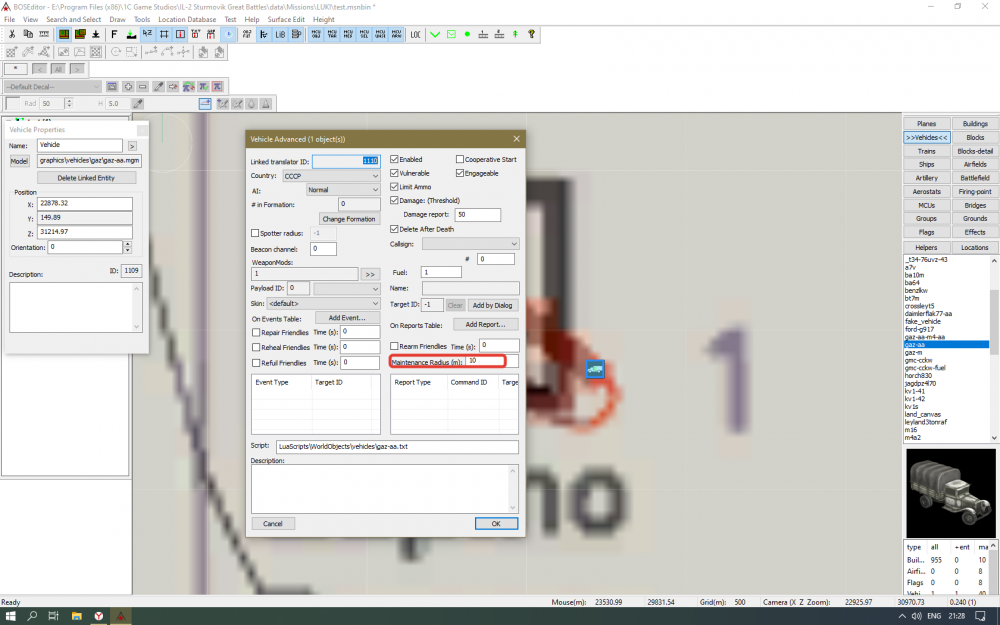Click the yellow question mark help icon

(x=531, y=34)
